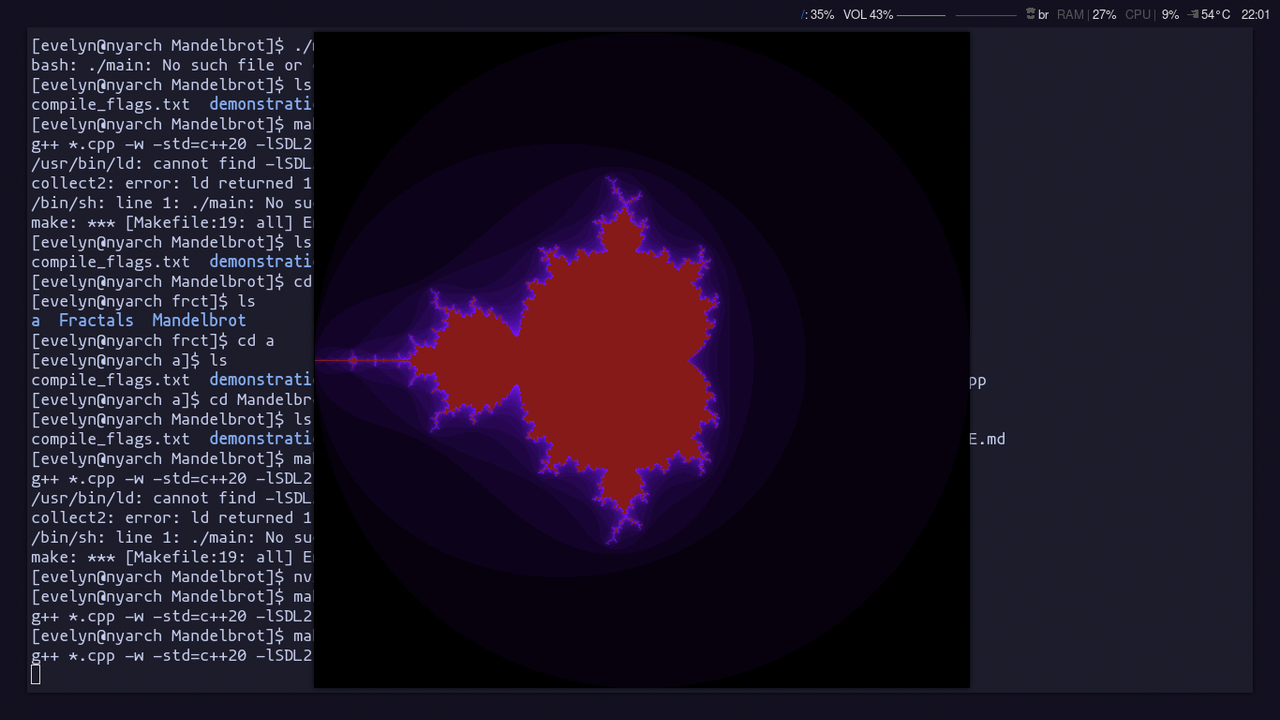Click the terminal cursor block at the prompt
This screenshot has height=720, width=1280.
click(x=36, y=675)
